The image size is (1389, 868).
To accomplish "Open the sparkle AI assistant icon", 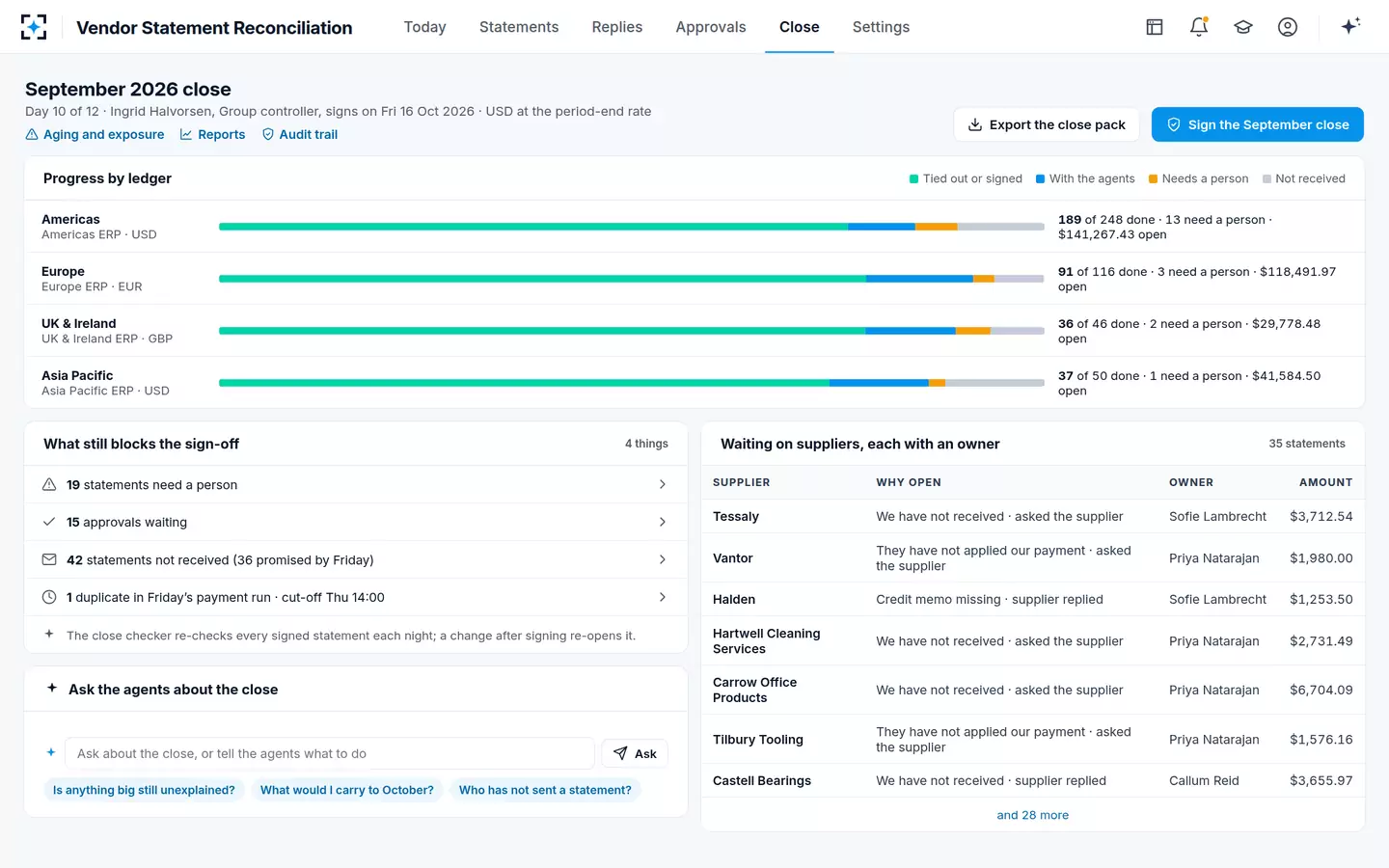I will pos(1350,26).
